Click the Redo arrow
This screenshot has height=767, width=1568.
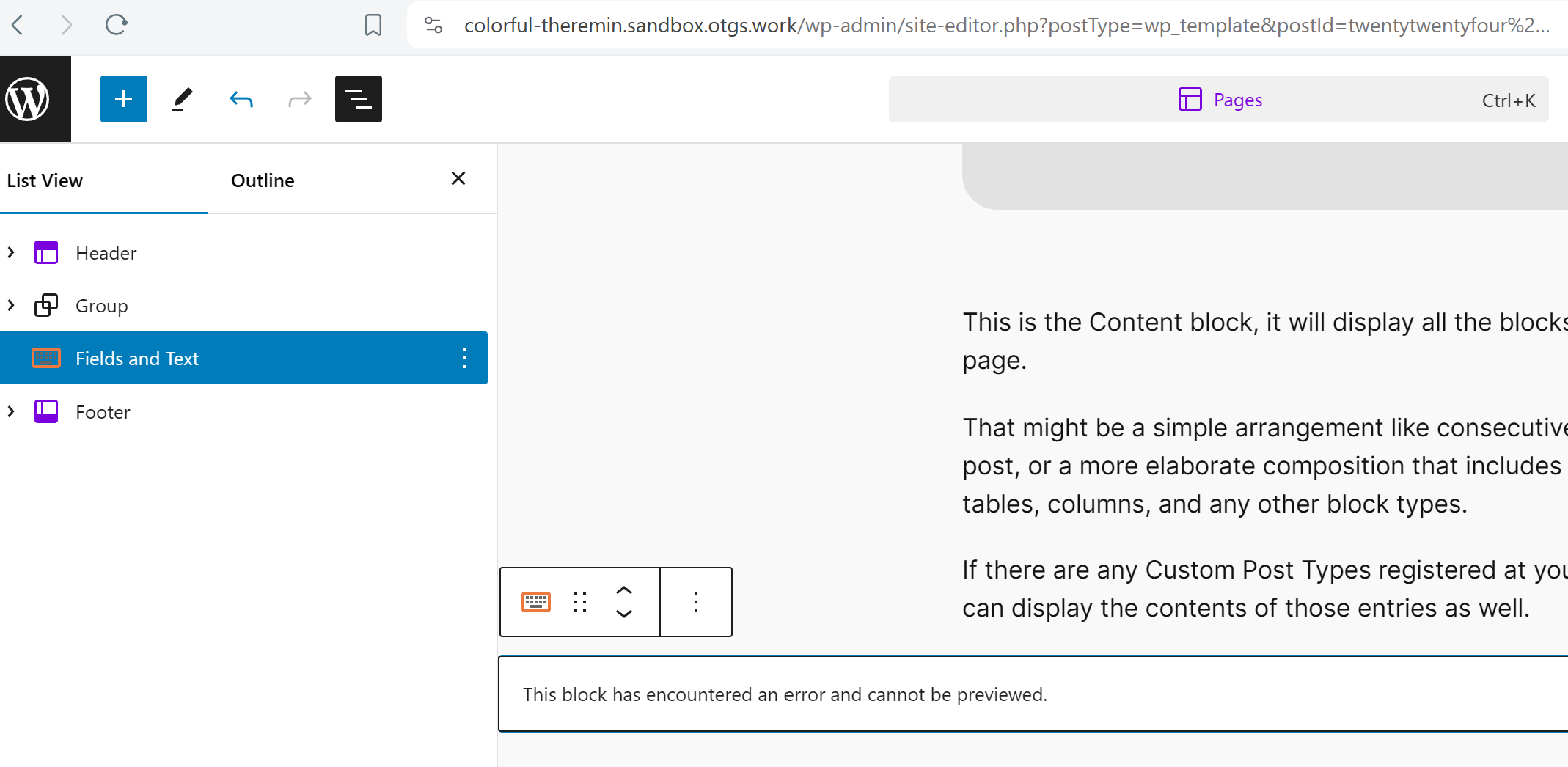tap(300, 99)
